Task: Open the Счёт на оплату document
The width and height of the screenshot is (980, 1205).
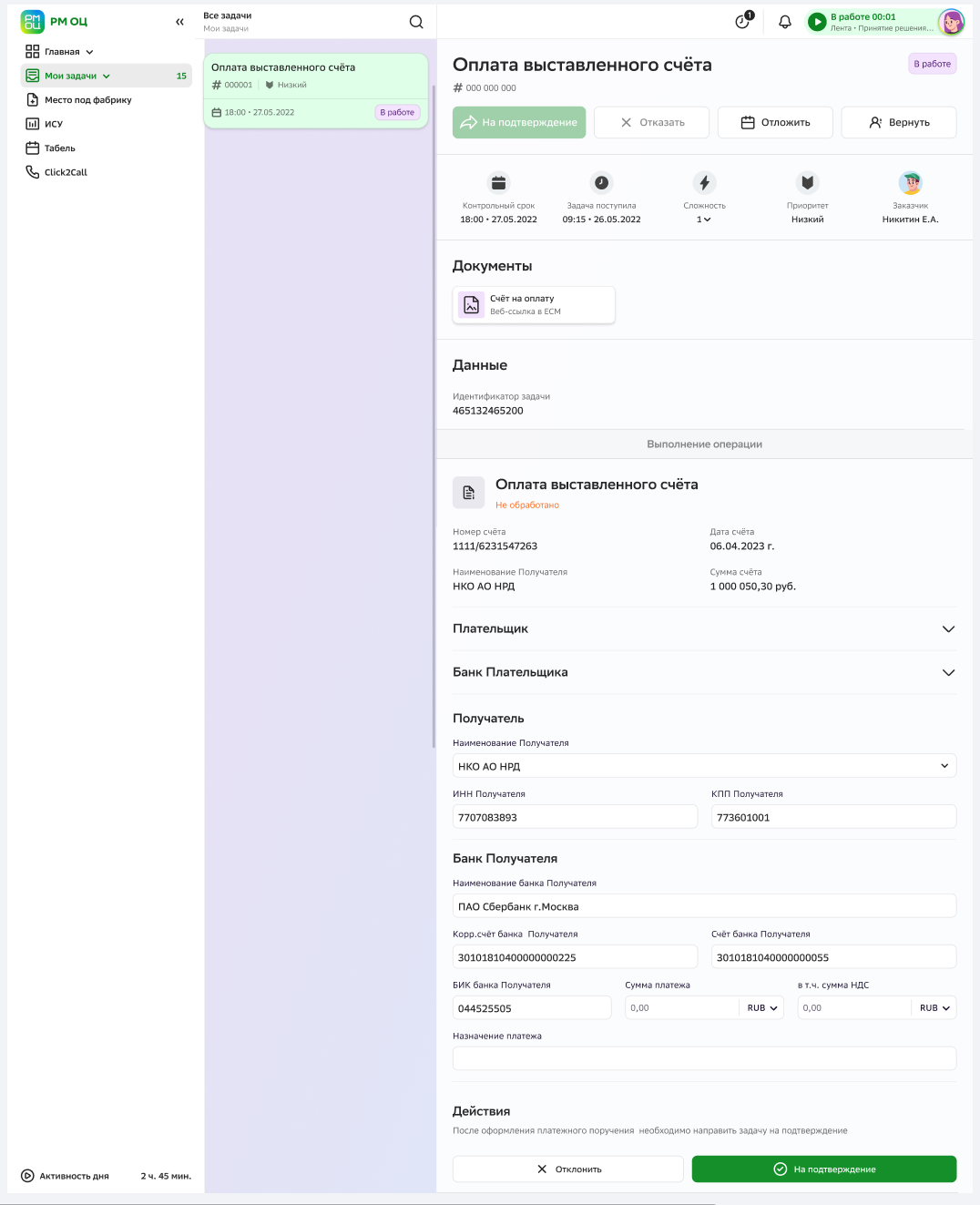Action: [534, 305]
